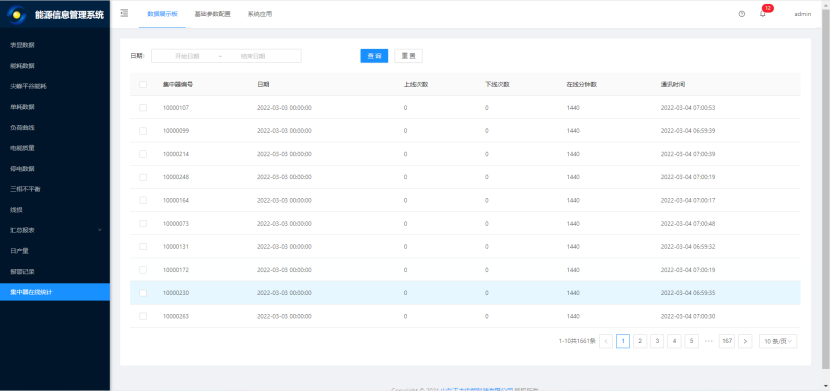The image size is (830, 391).
Task: Check the row for concentrator 10000164
Action: click(x=143, y=200)
